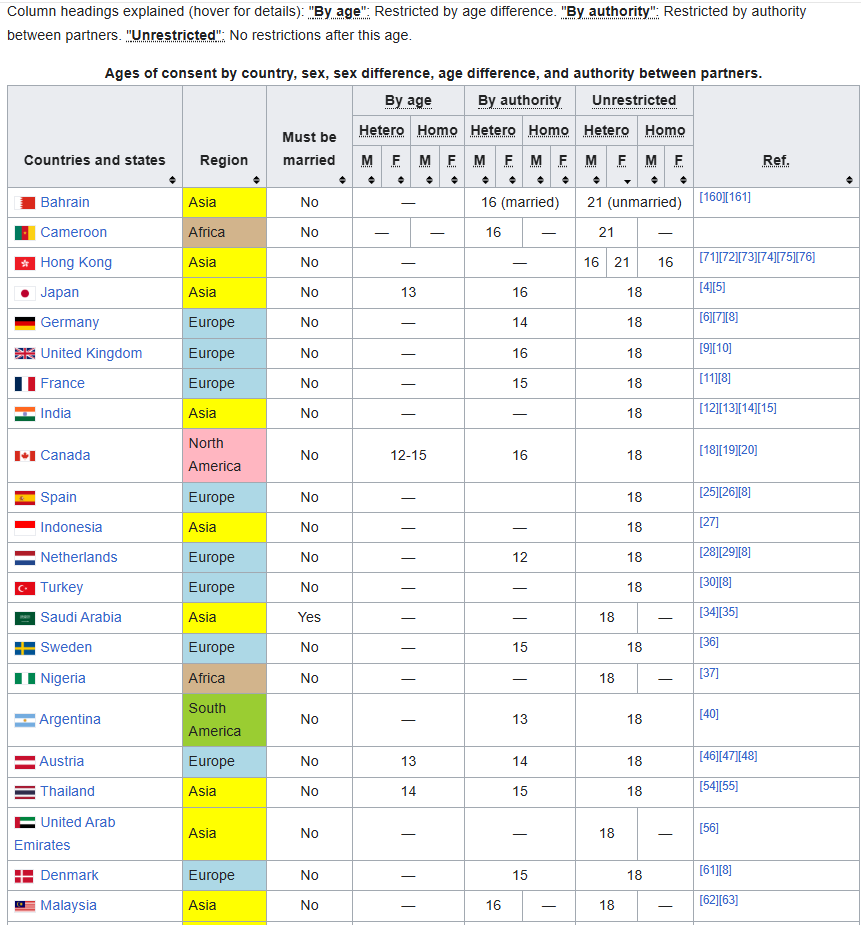Click the Canada flag icon
The width and height of the screenshot is (861, 925).
coord(25,456)
